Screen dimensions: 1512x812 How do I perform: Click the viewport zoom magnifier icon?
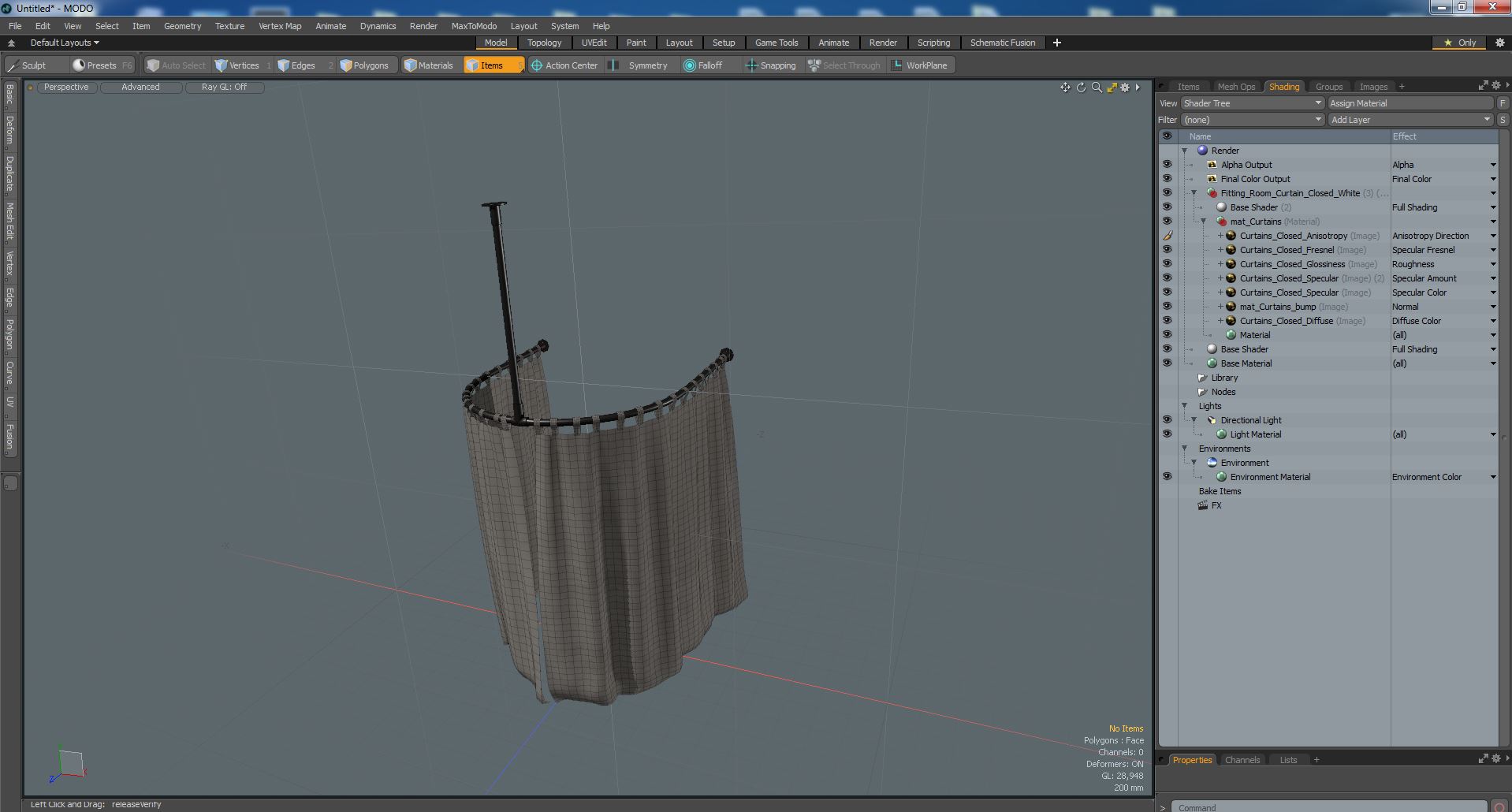(1097, 88)
